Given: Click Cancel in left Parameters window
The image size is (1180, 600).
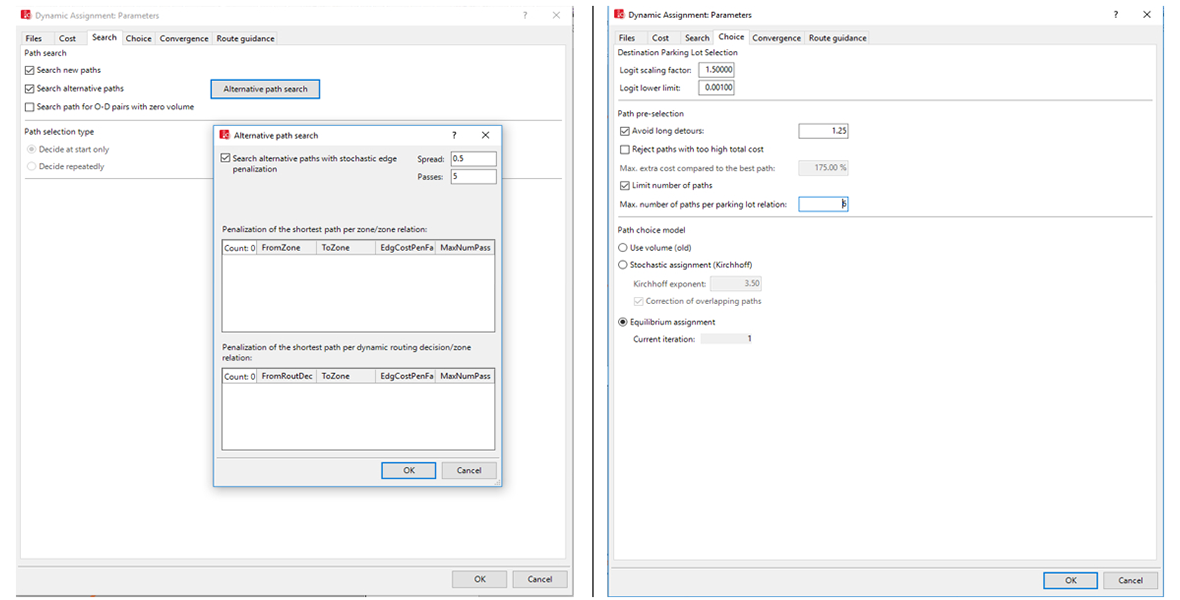Looking at the screenshot, I should (x=540, y=580).
